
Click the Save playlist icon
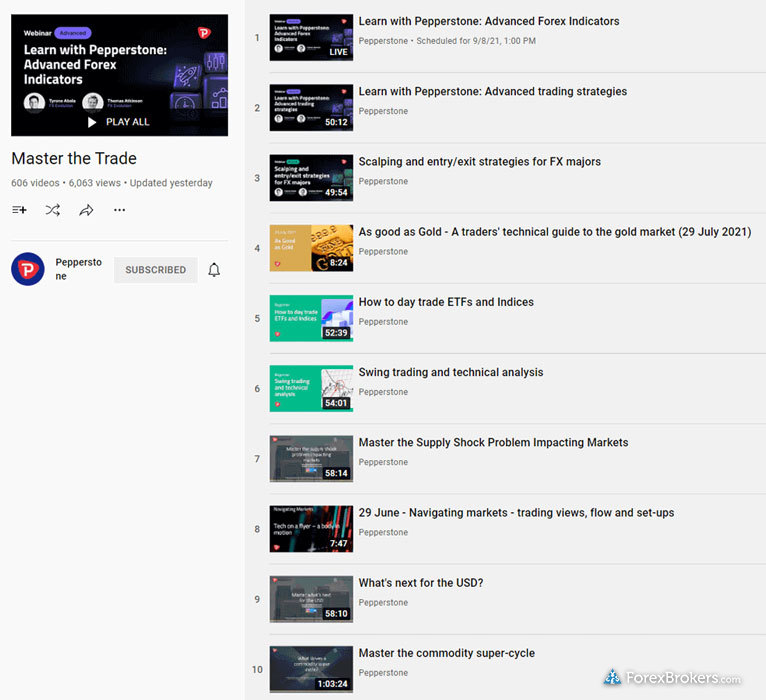pos(19,210)
